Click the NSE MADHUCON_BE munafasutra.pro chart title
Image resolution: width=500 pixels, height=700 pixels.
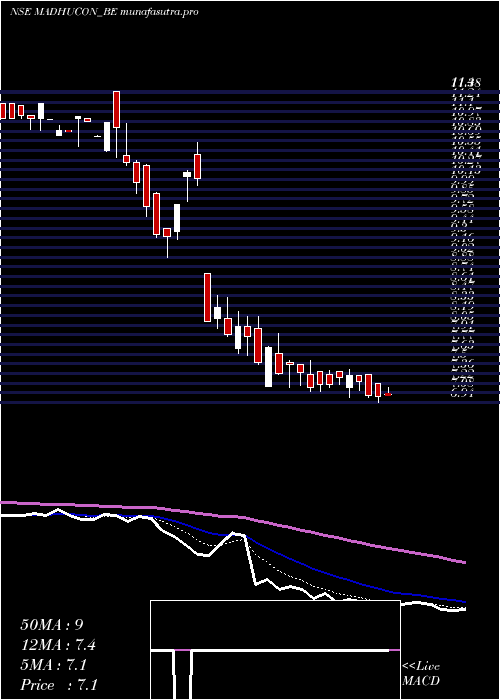coord(104,12)
